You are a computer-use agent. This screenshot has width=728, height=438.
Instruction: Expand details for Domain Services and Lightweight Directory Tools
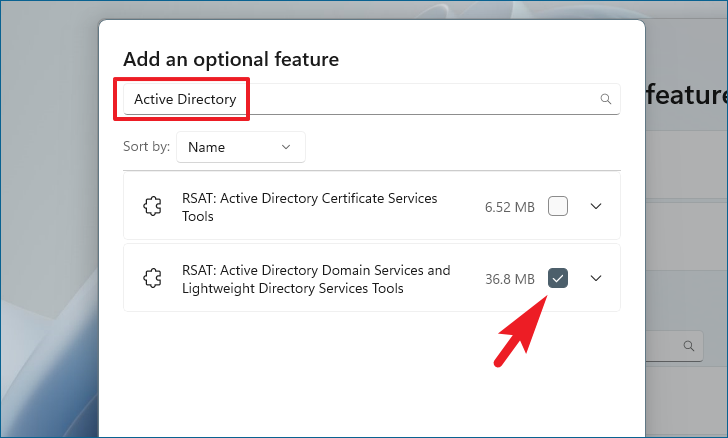[x=596, y=278]
